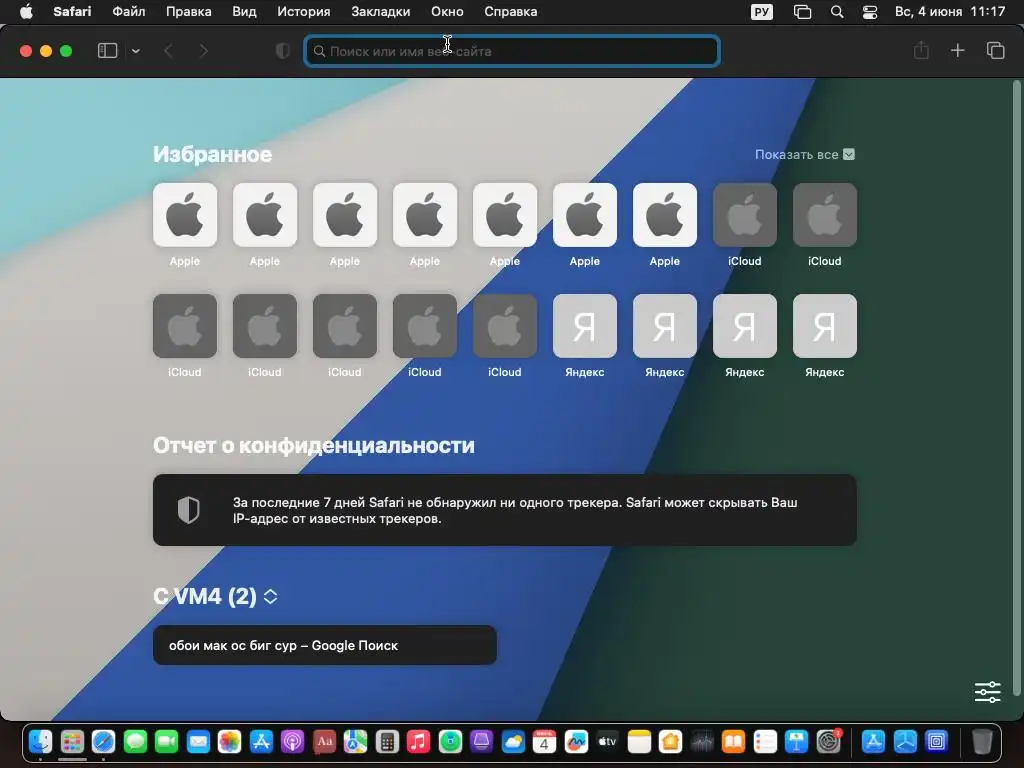The width and height of the screenshot is (1024, 768).
Task: Open the Правка menu
Action: point(188,12)
